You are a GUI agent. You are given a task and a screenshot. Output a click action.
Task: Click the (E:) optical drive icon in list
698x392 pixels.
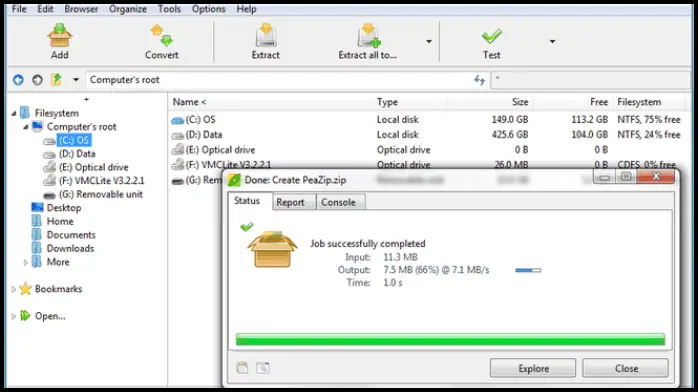point(178,150)
